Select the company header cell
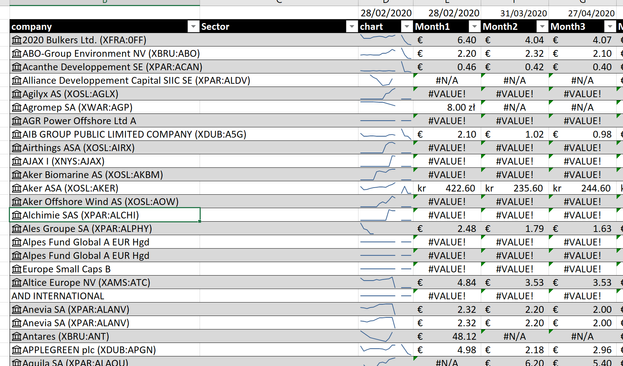 (x=105, y=27)
